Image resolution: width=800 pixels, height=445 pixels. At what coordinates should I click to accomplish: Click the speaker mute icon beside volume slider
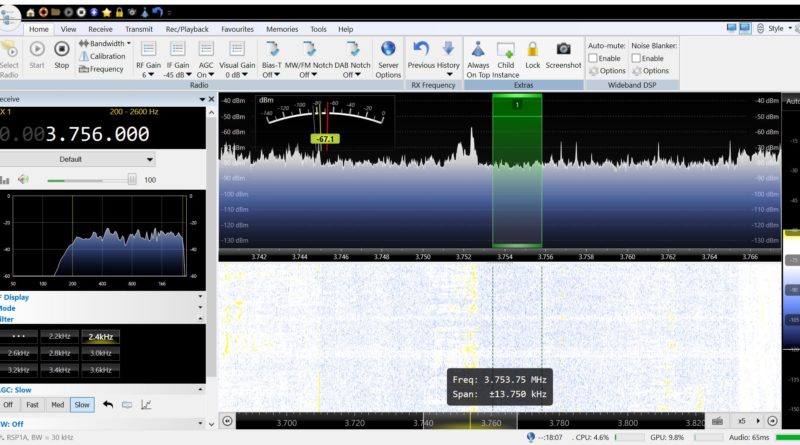pyautogui.click(x=23, y=179)
